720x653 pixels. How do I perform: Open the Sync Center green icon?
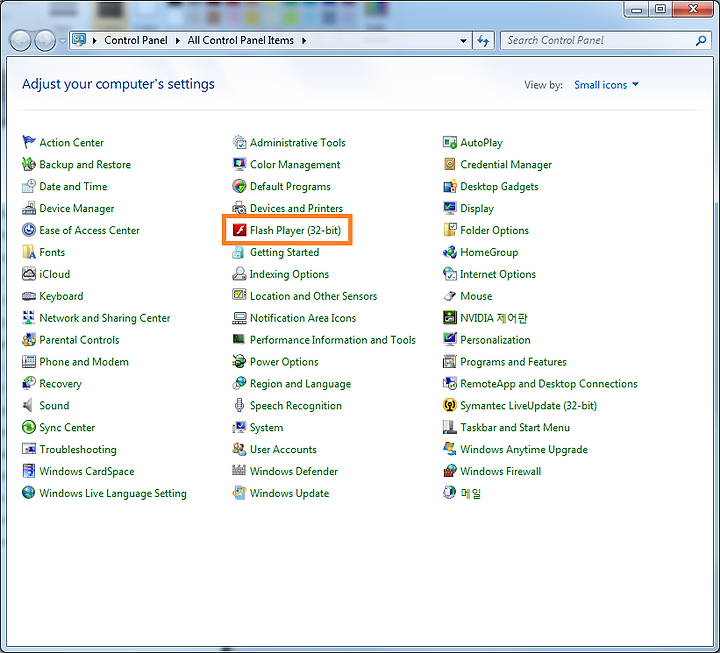tap(28, 428)
